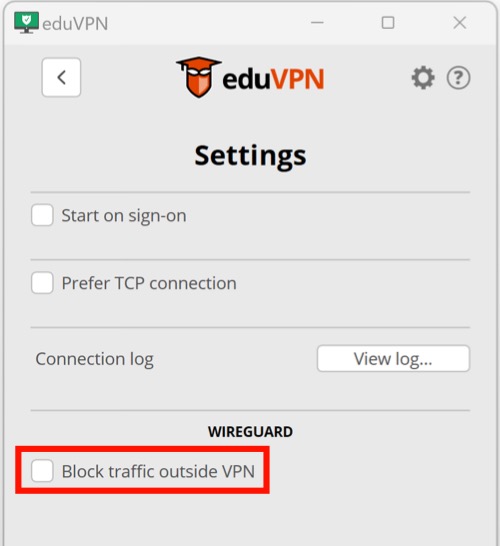Image resolution: width=500 pixels, height=546 pixels.
Task: Click the green eduVPN title bar icon
Action: coord(26,22)
